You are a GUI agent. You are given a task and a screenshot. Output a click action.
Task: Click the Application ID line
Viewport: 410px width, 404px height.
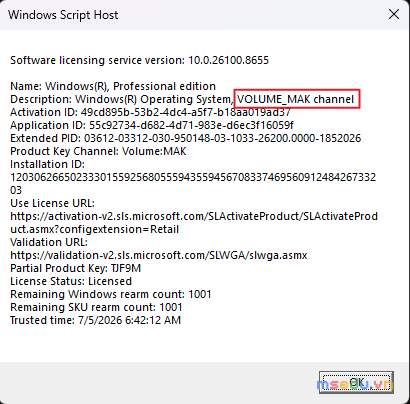pos(152,125)
